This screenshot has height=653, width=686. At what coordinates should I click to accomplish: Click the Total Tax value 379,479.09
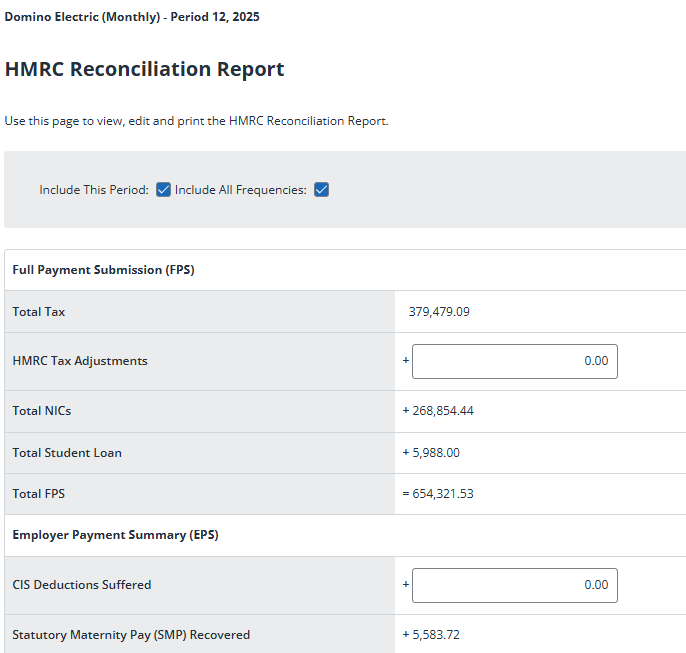click(439, 312)
